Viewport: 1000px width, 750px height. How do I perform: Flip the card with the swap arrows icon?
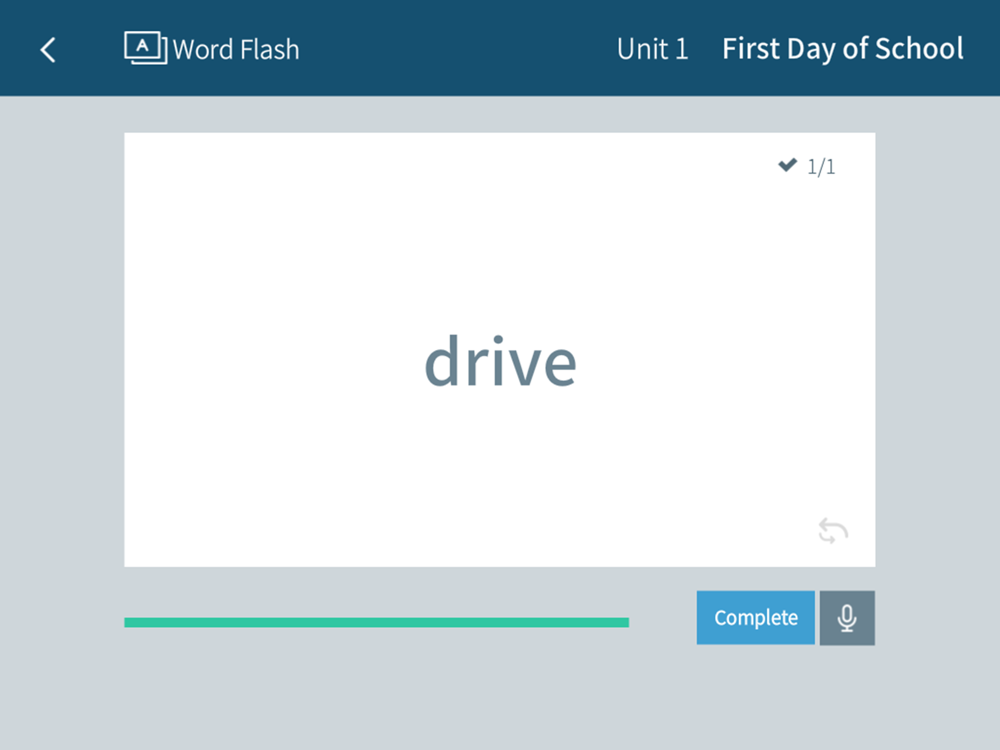833,531
